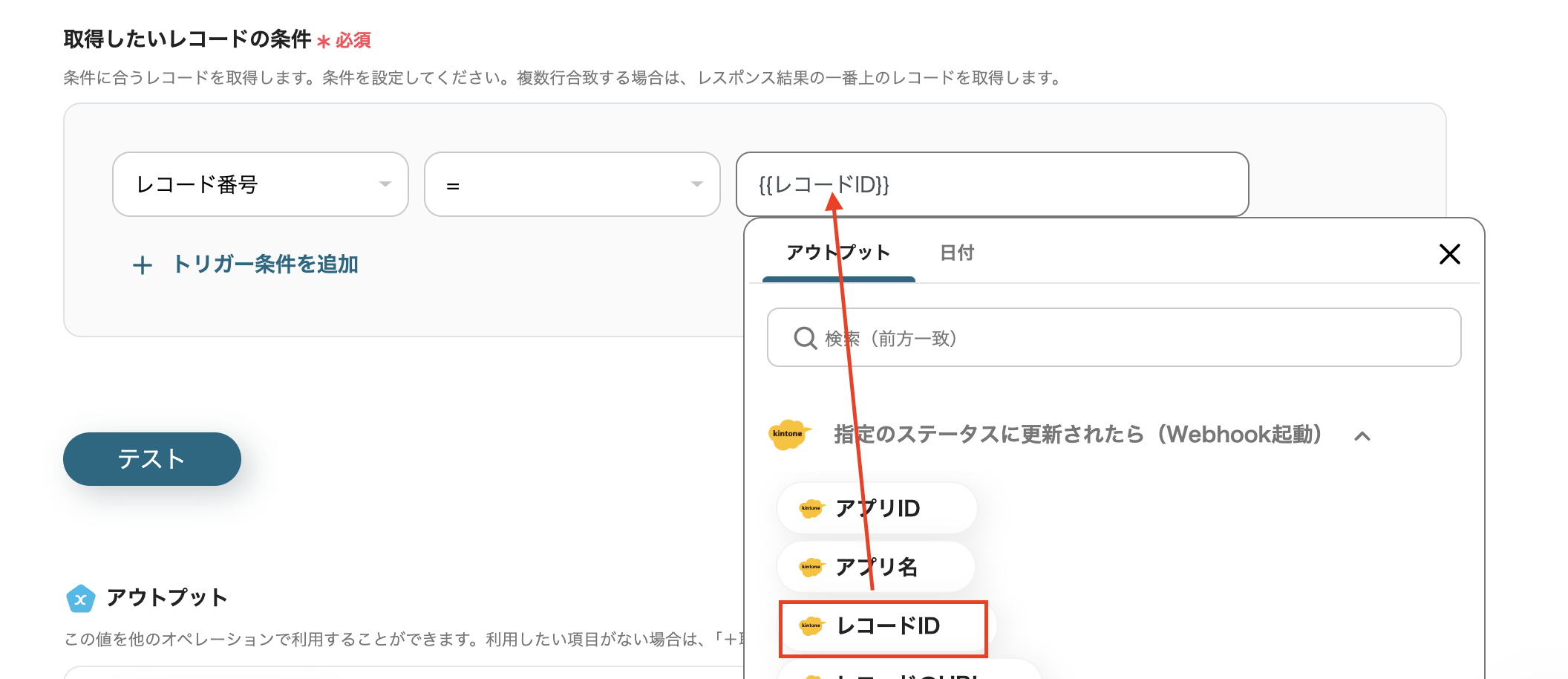Insert the アプリID output value
The height and width of the screenshot is (679, 1568).
pos(878,508)
